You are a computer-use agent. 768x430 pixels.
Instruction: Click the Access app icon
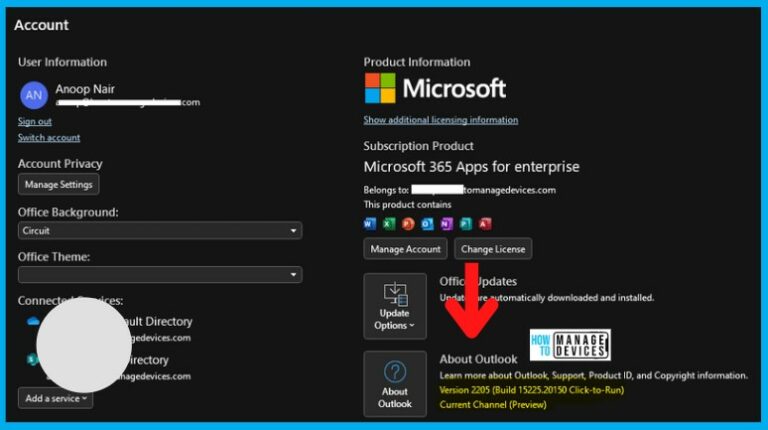click(485, 224)
